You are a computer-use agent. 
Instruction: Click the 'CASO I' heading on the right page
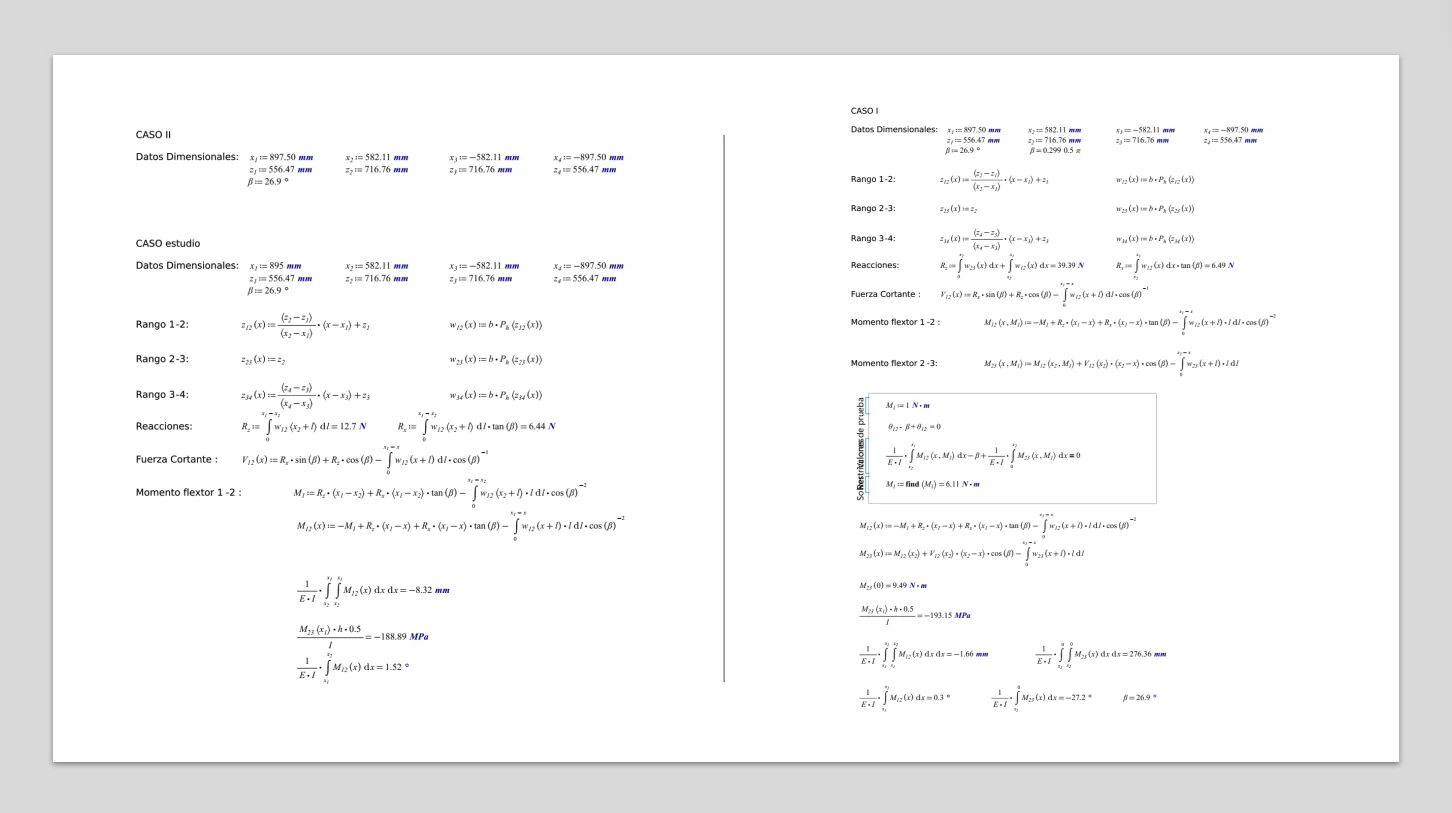[864, 111]
